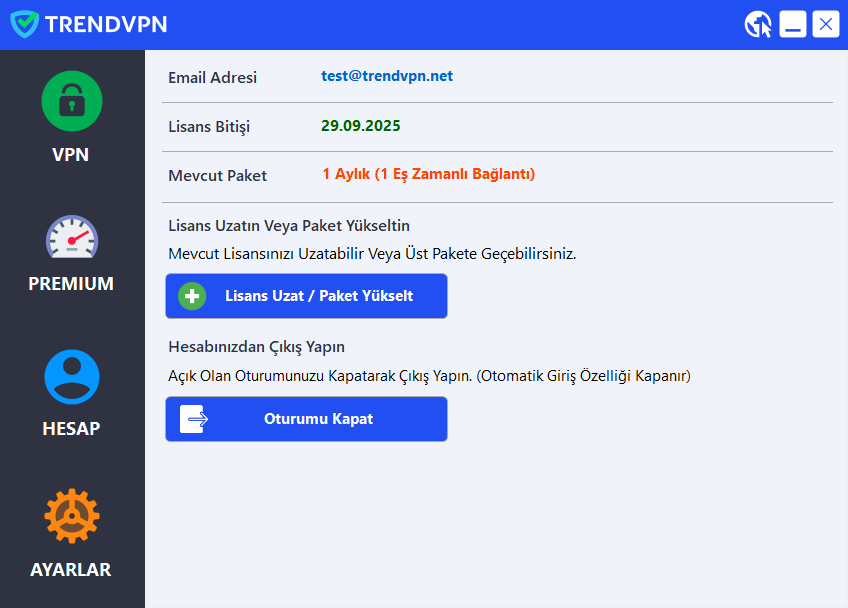Select the HESAP sidebar label
This screenshot has width=848, height=608.
tap(71, 429)
